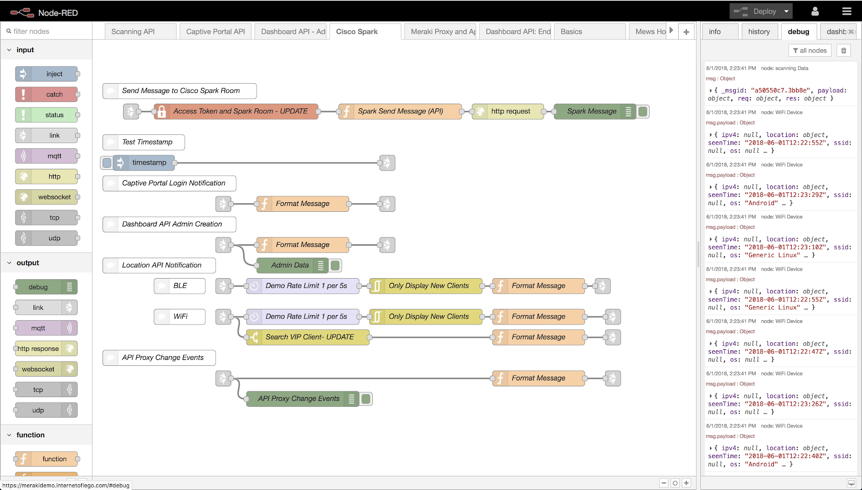Toggle the Admin Data debug node output
This screenshot has width=862, height=490.
(x=335, y=266)
